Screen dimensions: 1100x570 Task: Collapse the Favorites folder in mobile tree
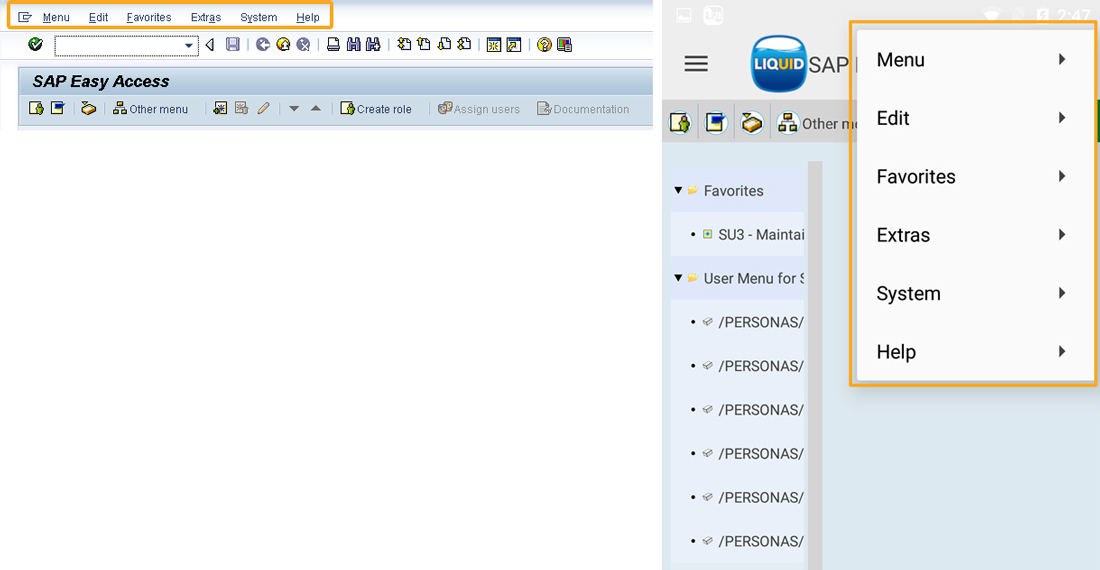(678, 190)
